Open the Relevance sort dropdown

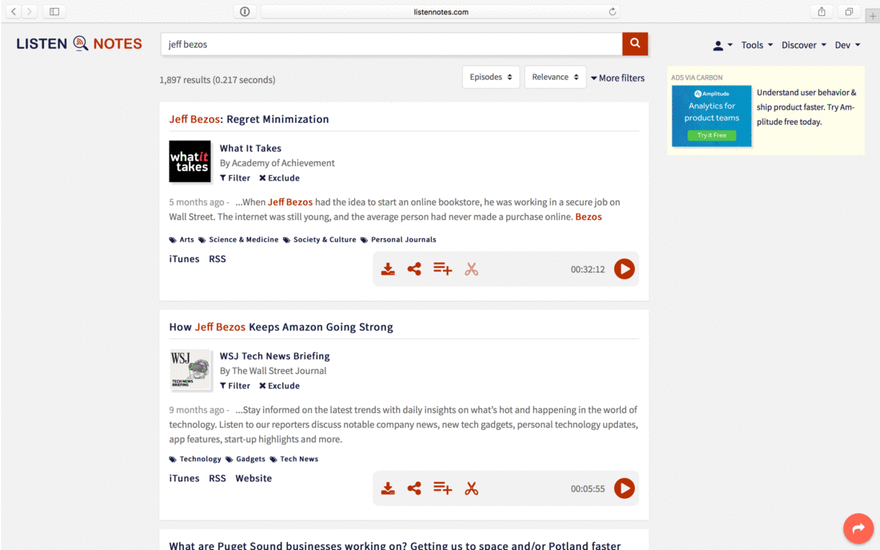555,77
